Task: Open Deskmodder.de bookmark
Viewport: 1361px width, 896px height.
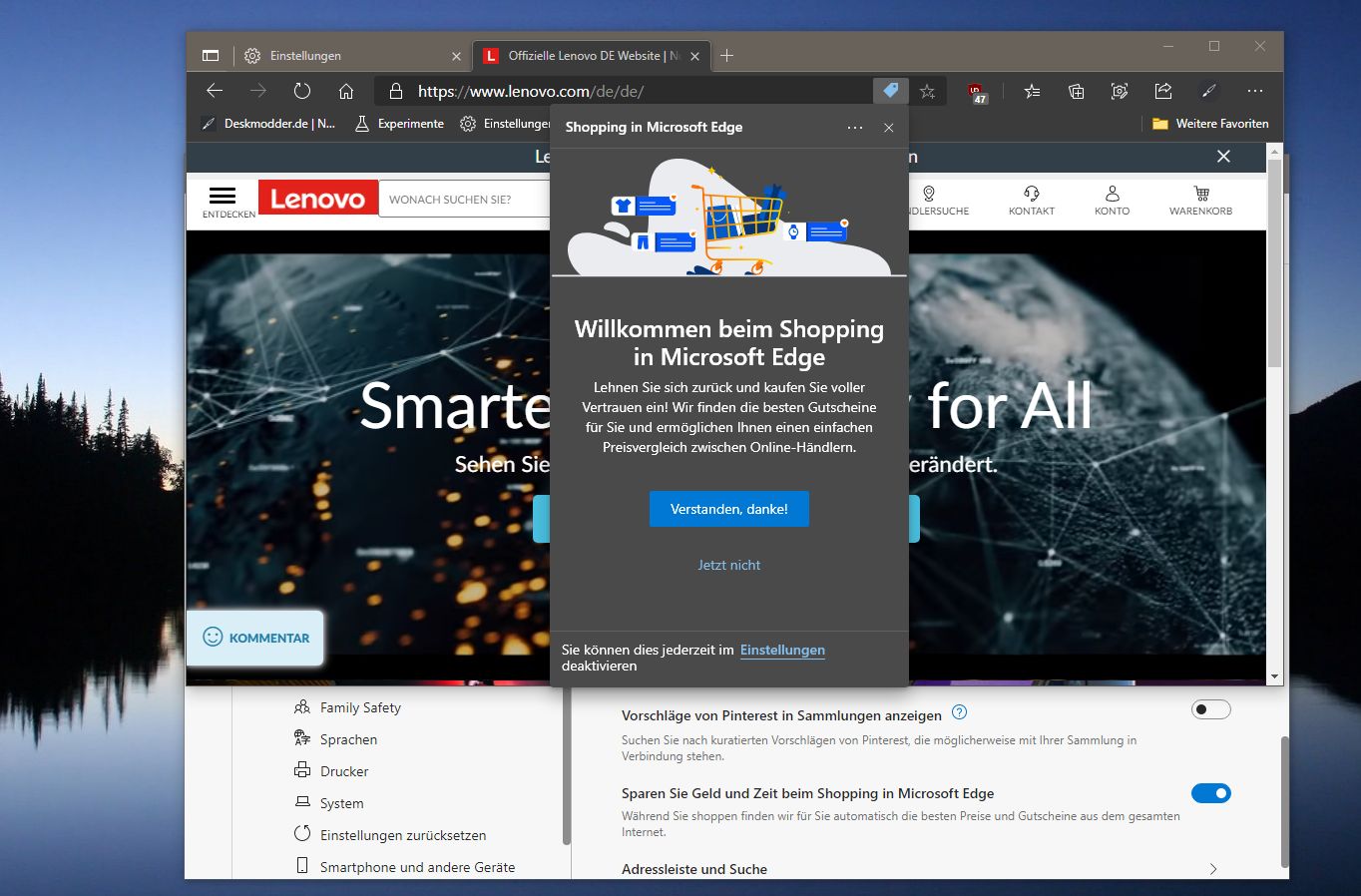Action: coord(268,124)
